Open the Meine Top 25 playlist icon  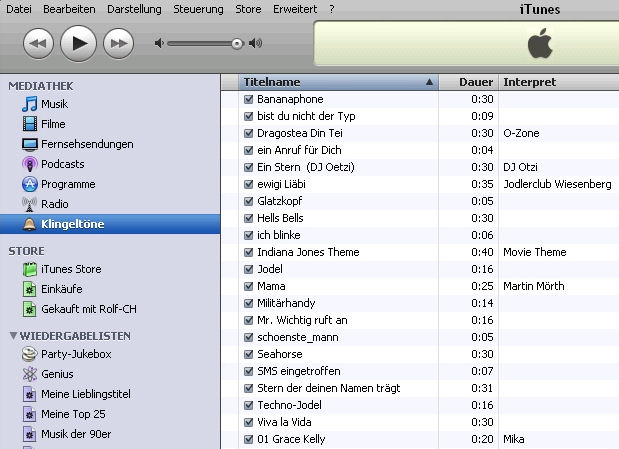30,414
